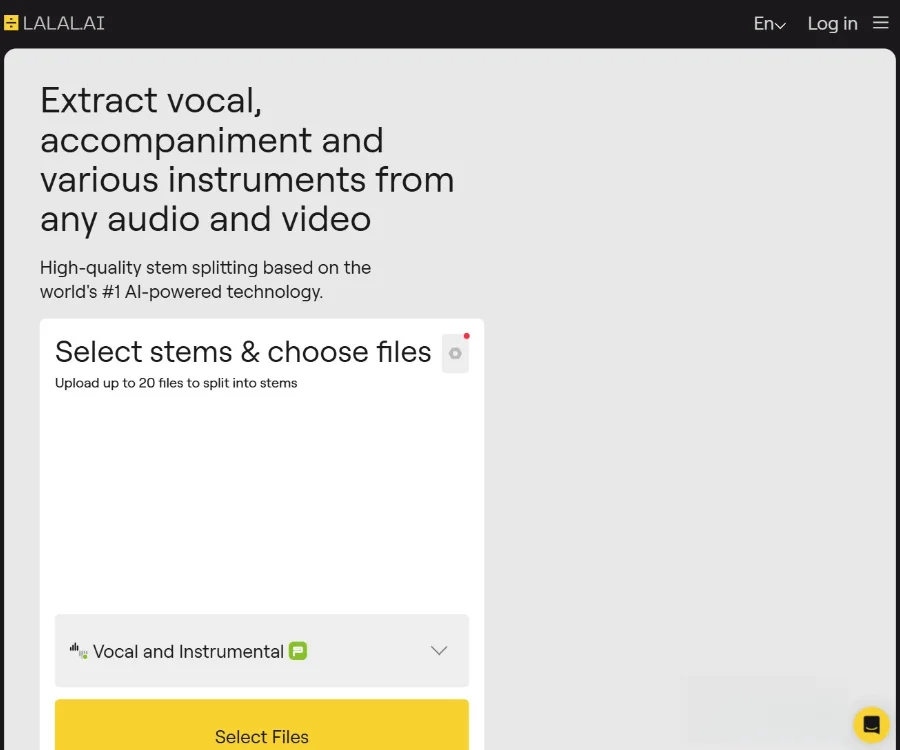Click the yellow LALALAI logo square

(x=11, y=22)
